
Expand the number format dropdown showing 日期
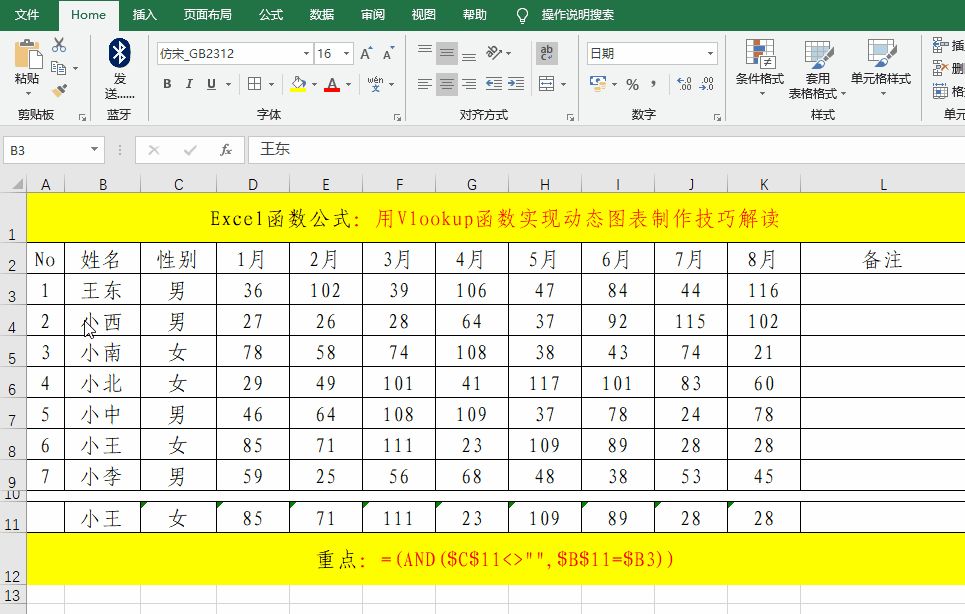[x=711, y=54]
